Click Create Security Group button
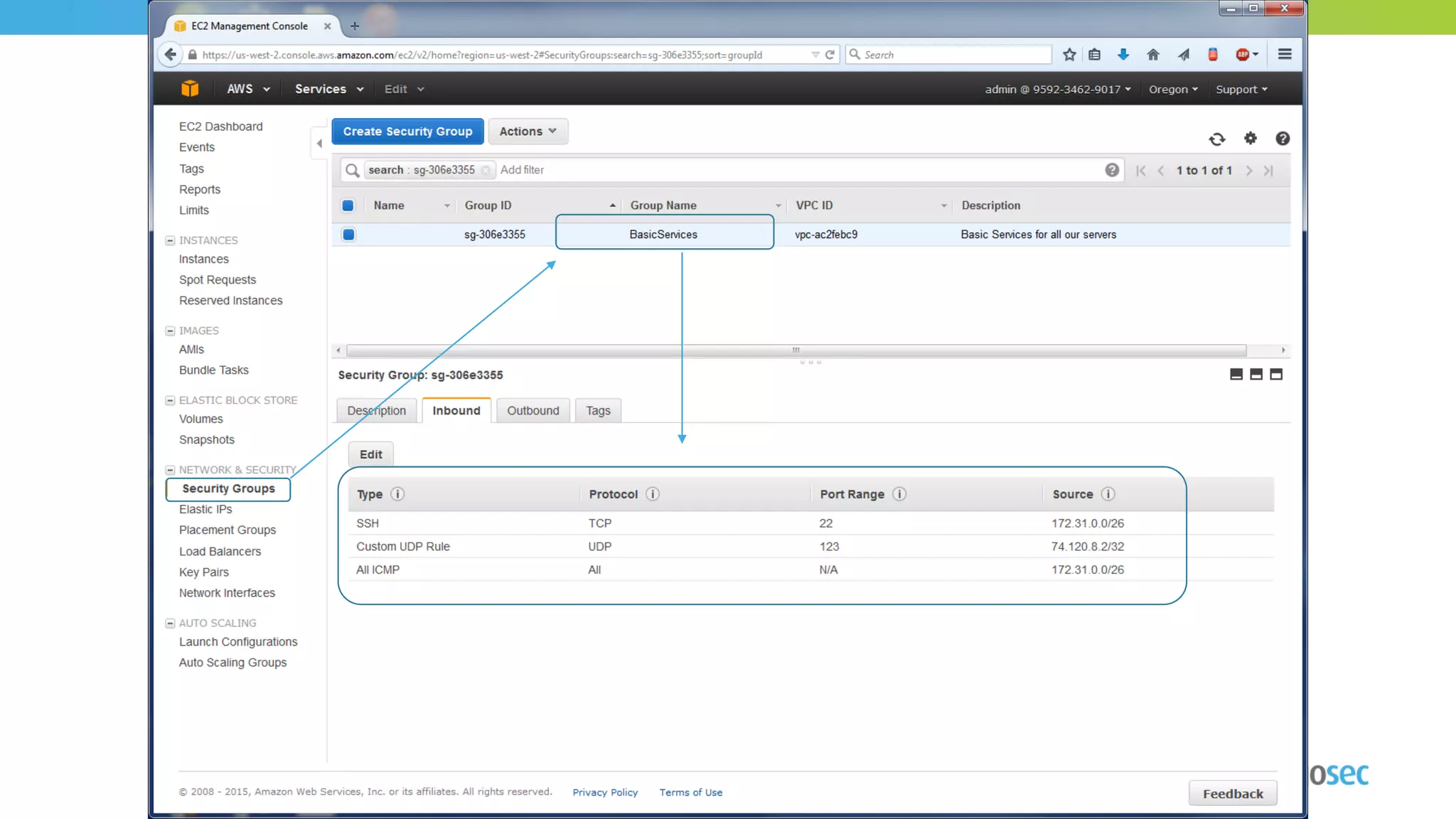This screenshot has height=819, width=1456. pos(407,132)
